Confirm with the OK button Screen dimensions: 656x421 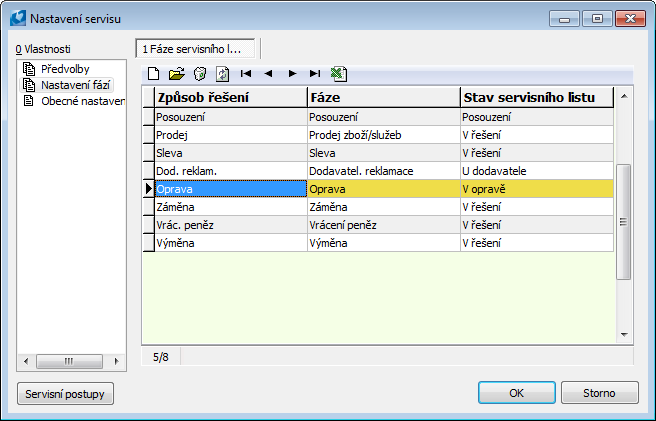click(517, 393)
